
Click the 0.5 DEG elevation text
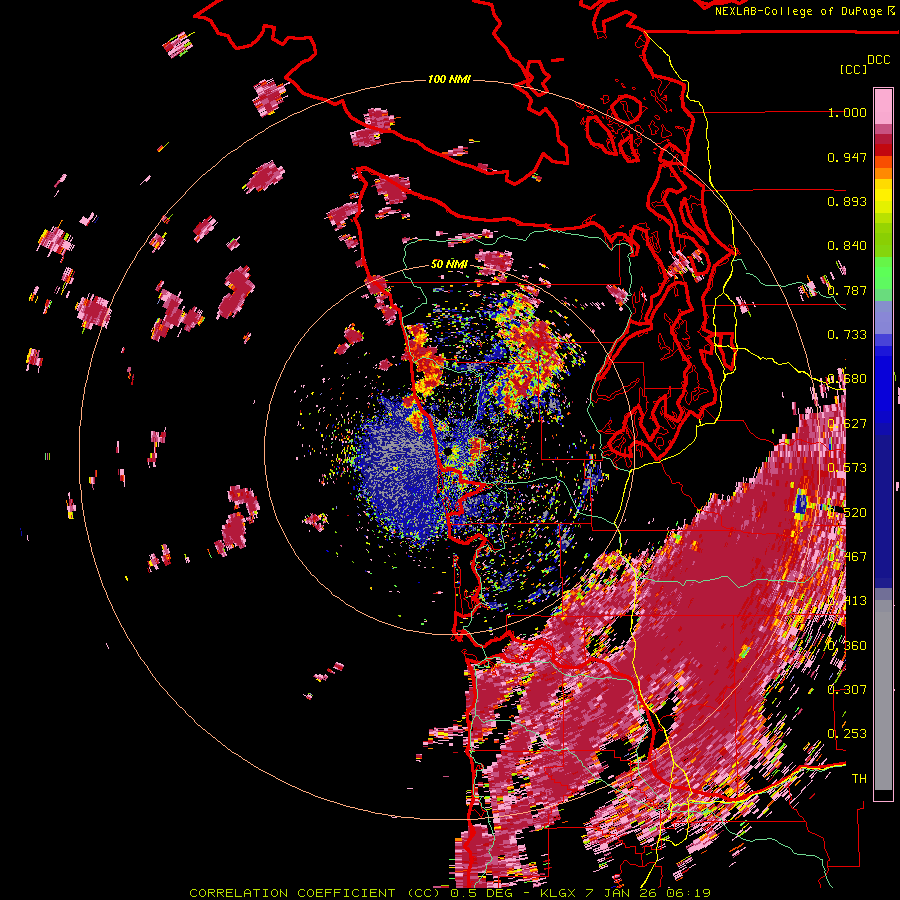coord(481,893)
